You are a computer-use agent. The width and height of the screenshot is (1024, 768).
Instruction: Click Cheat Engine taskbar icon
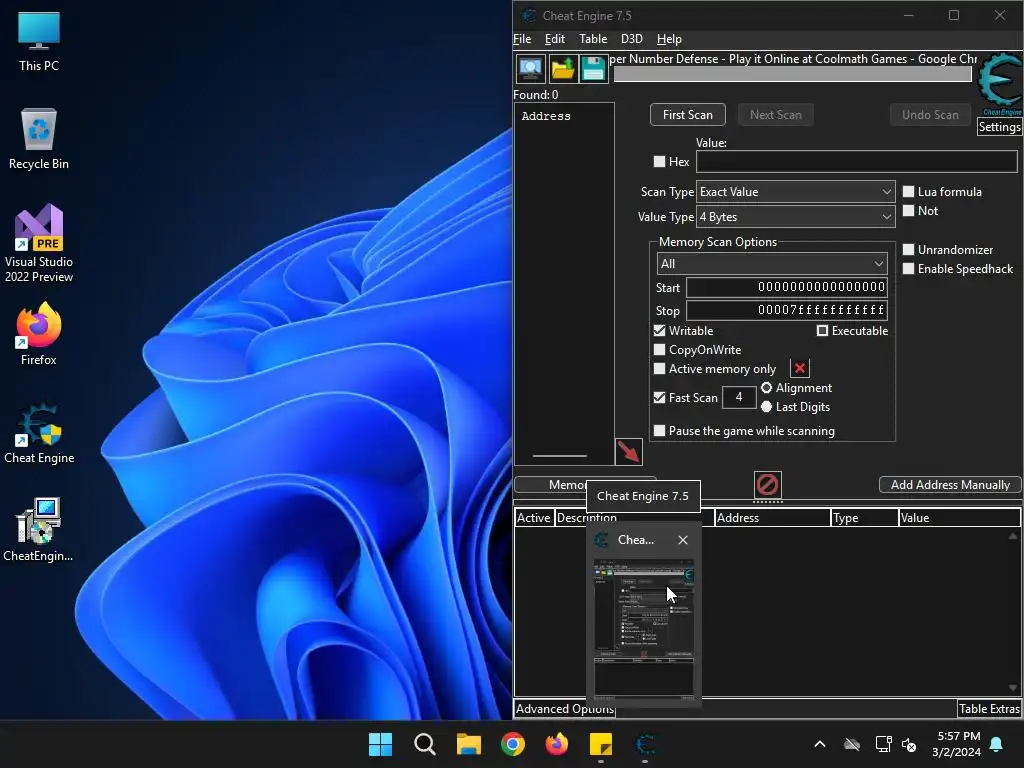tap(645, 744)
